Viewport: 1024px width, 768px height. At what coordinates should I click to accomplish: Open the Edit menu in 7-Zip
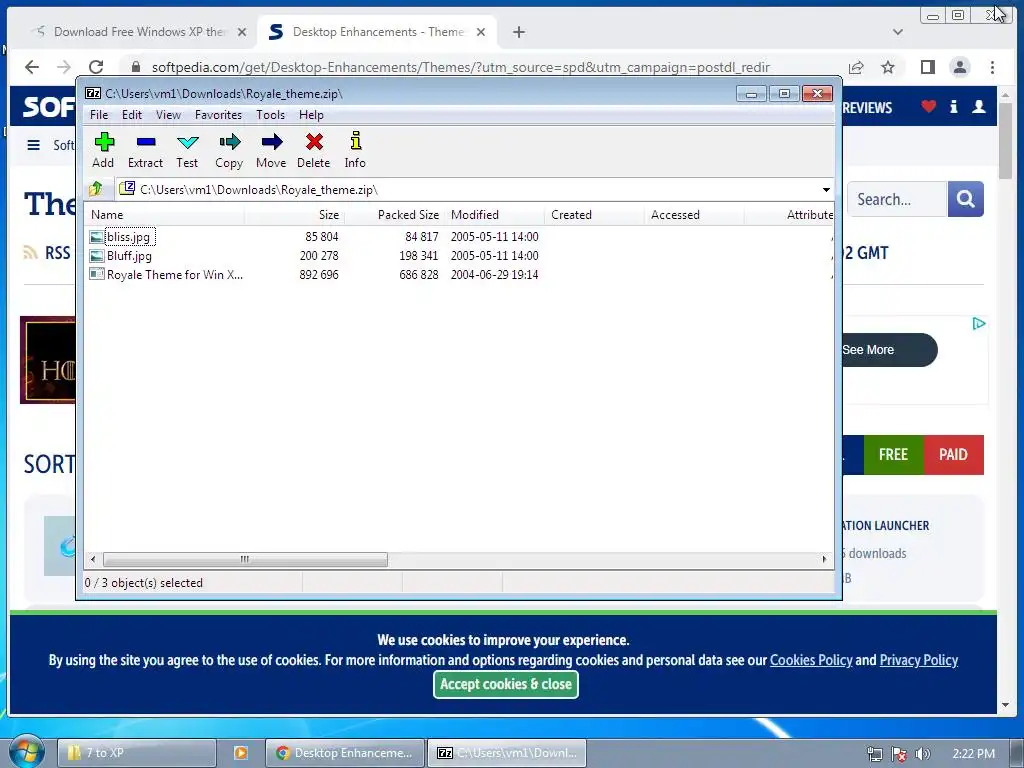point(132,115)
